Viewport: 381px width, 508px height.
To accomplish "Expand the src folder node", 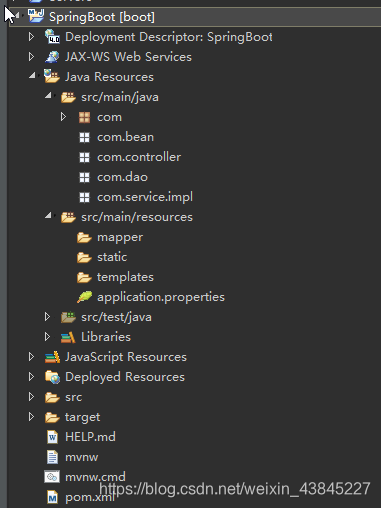I will (31, 397).
